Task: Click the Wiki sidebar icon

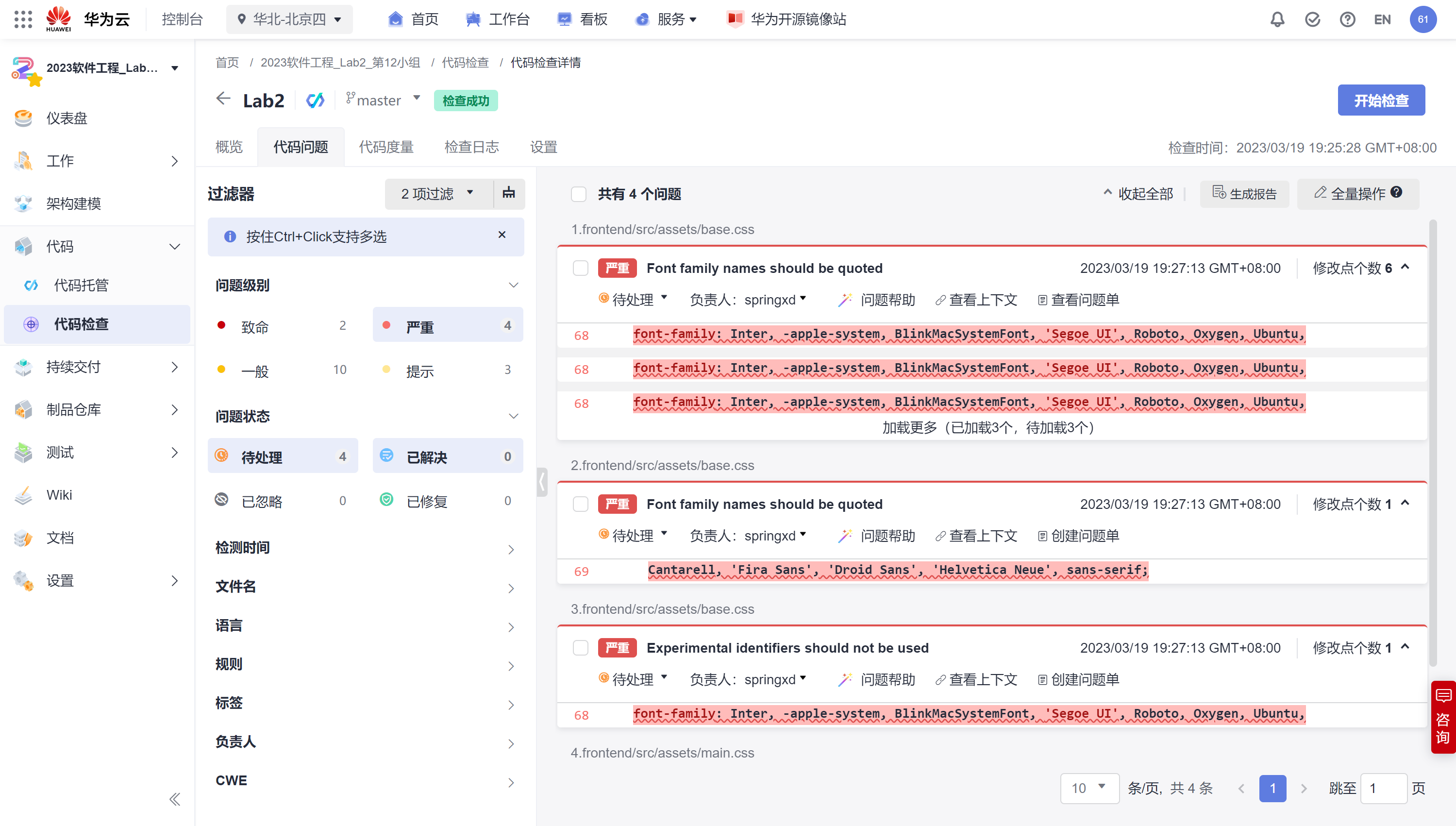Action: (23, 495)
